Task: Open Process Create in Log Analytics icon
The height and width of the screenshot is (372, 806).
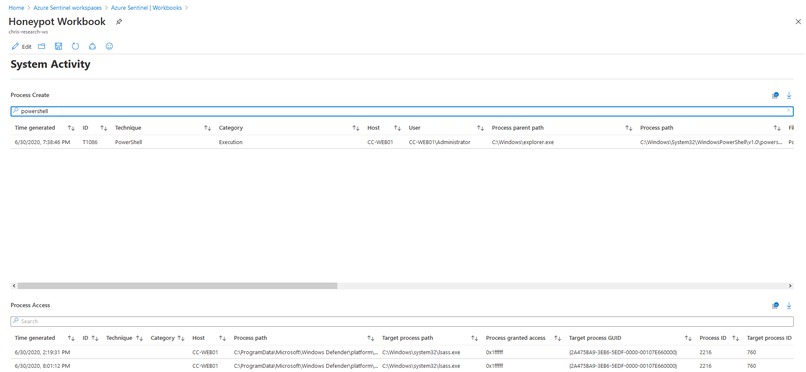Action: [775, 96]
